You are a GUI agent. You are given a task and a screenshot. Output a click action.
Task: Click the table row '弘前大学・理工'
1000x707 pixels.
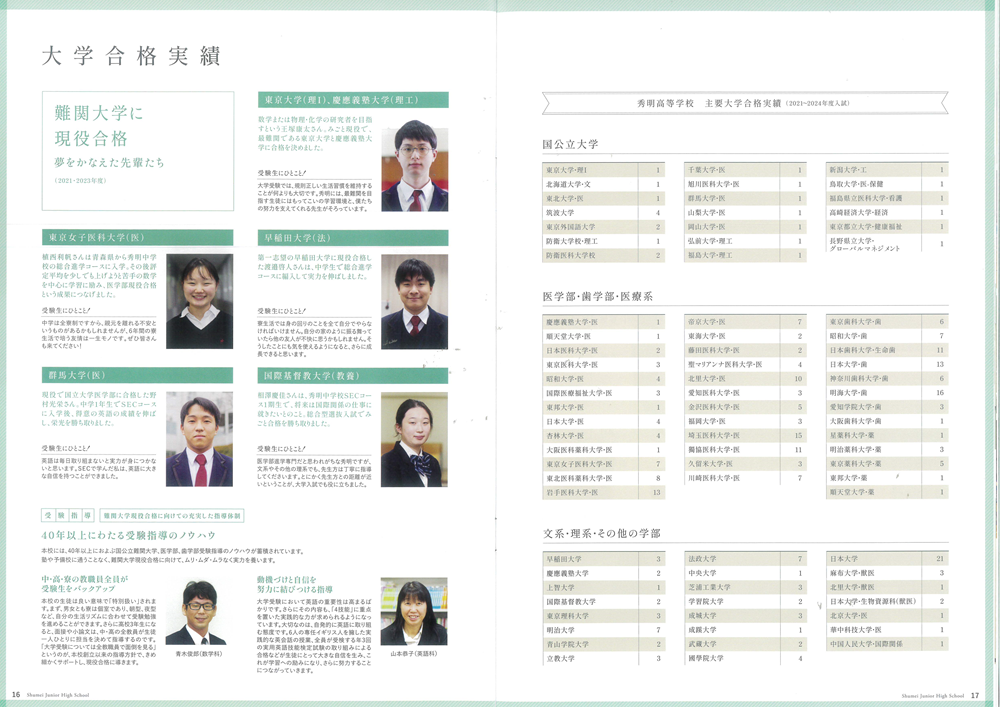(745, 241)
